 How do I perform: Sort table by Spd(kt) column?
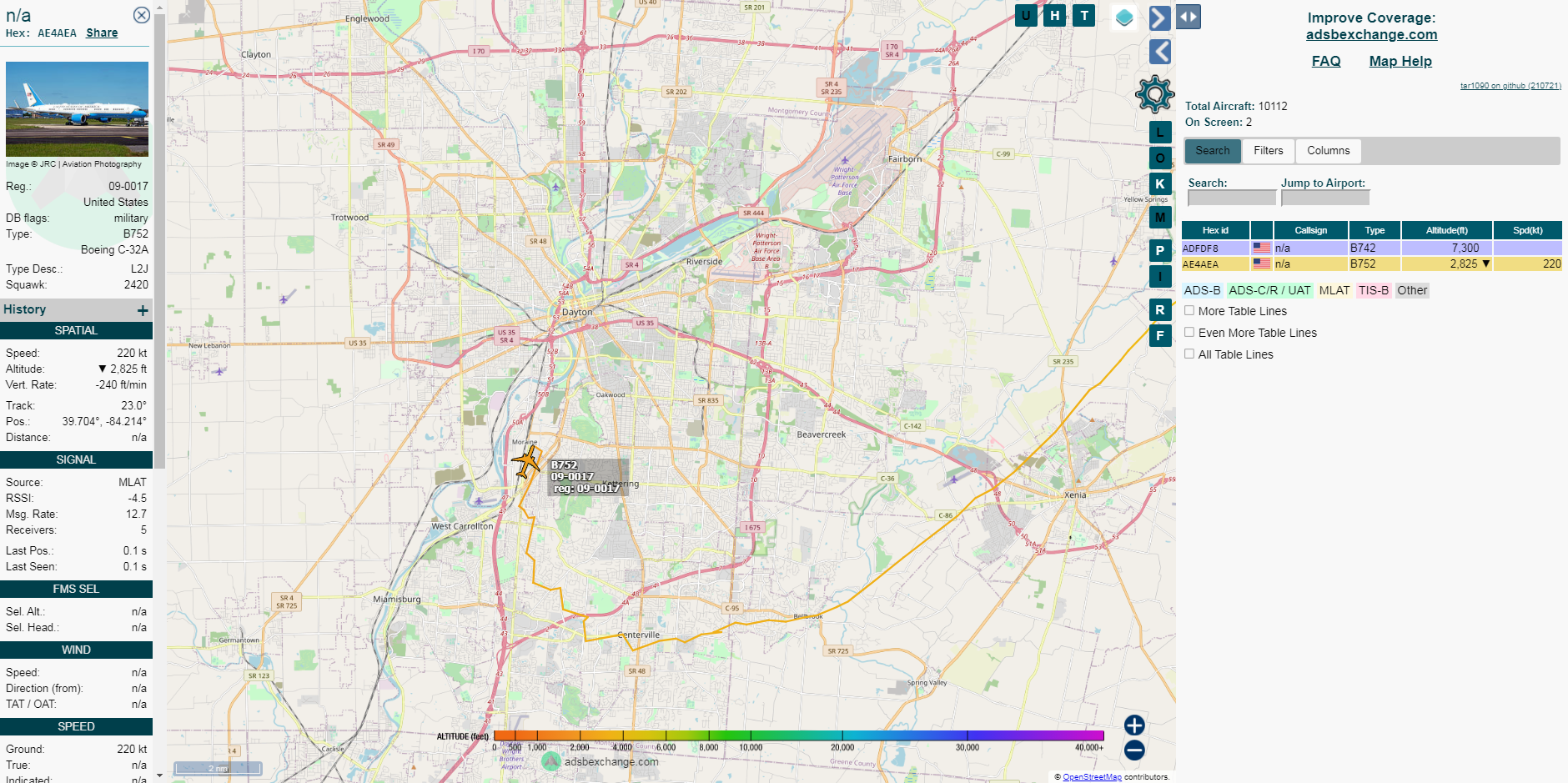(x=1527, y=230)
